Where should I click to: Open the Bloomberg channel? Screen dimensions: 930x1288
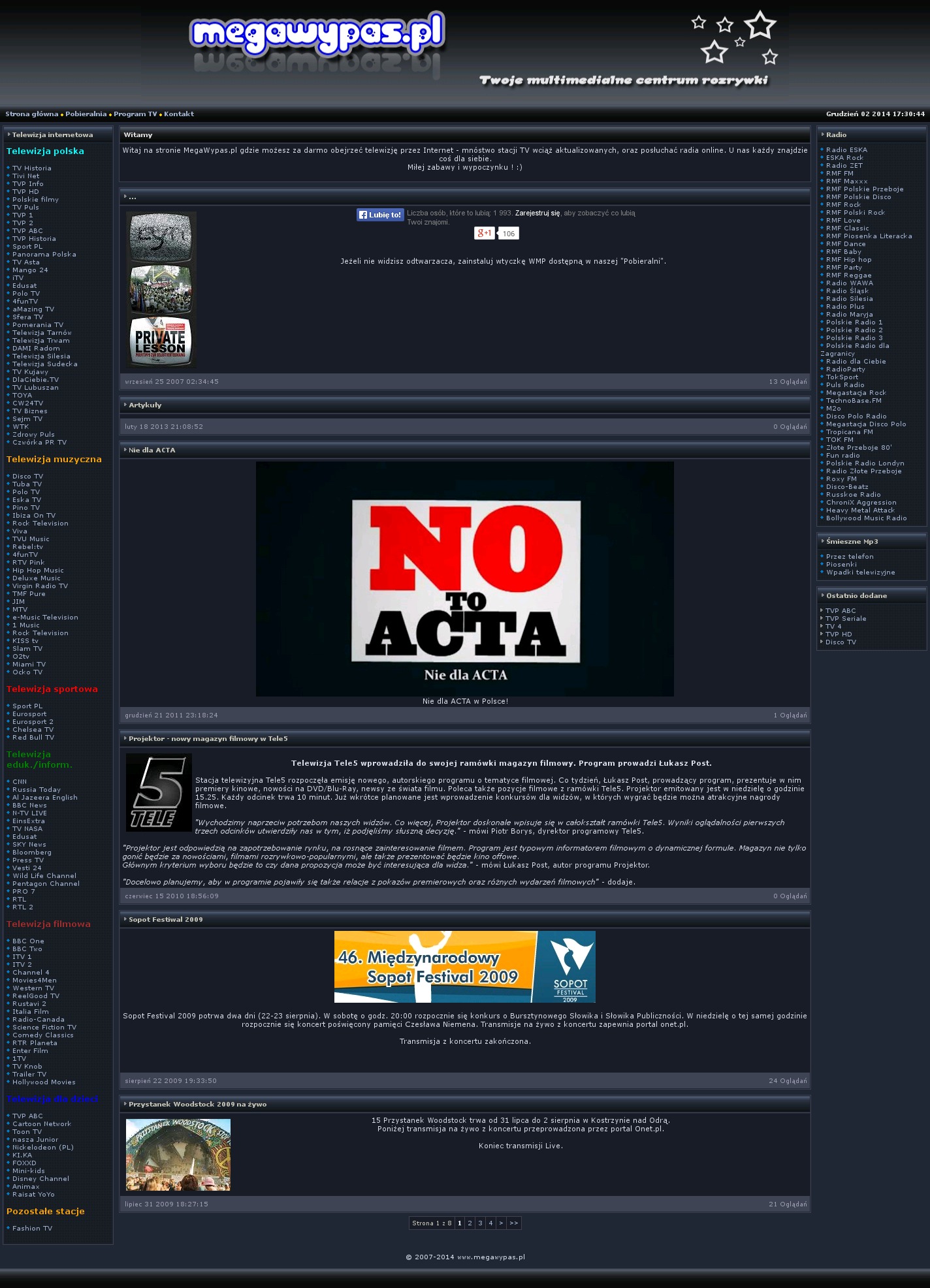(32, 853)
